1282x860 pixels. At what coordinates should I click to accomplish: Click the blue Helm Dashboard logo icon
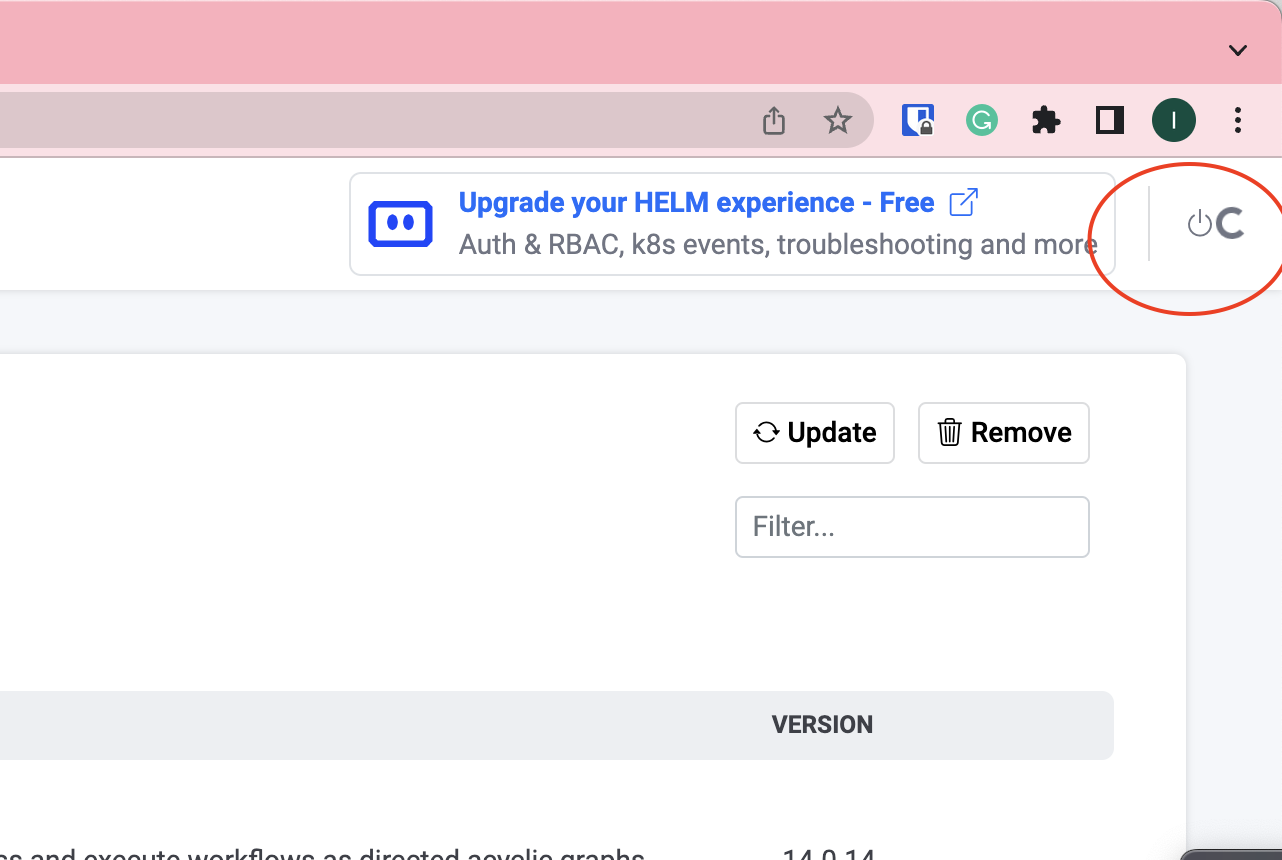pyautogui.click(x=400, y=223)
